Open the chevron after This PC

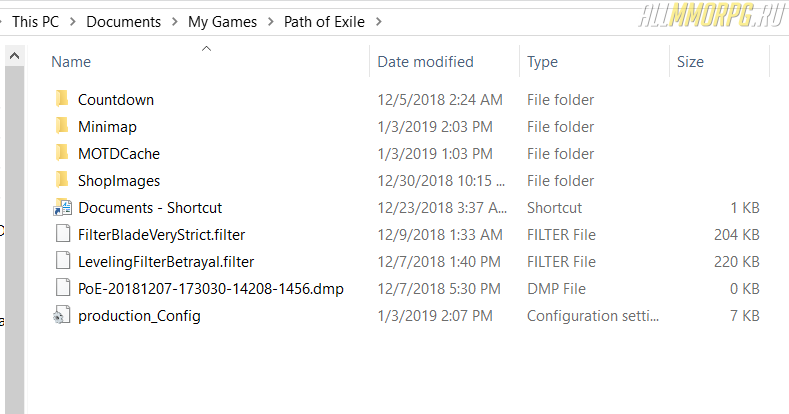(73, 22)
